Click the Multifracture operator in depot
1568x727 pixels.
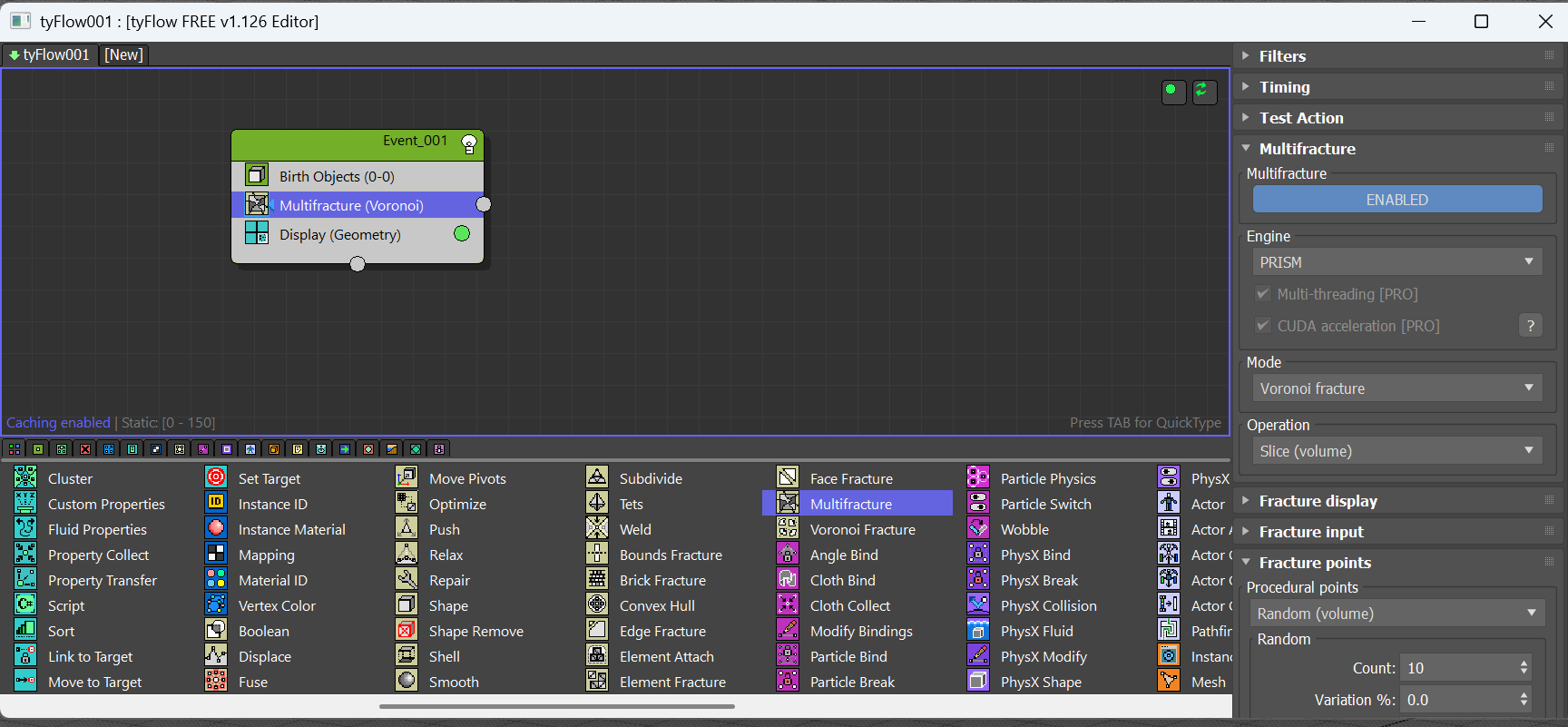click(857, 503)
